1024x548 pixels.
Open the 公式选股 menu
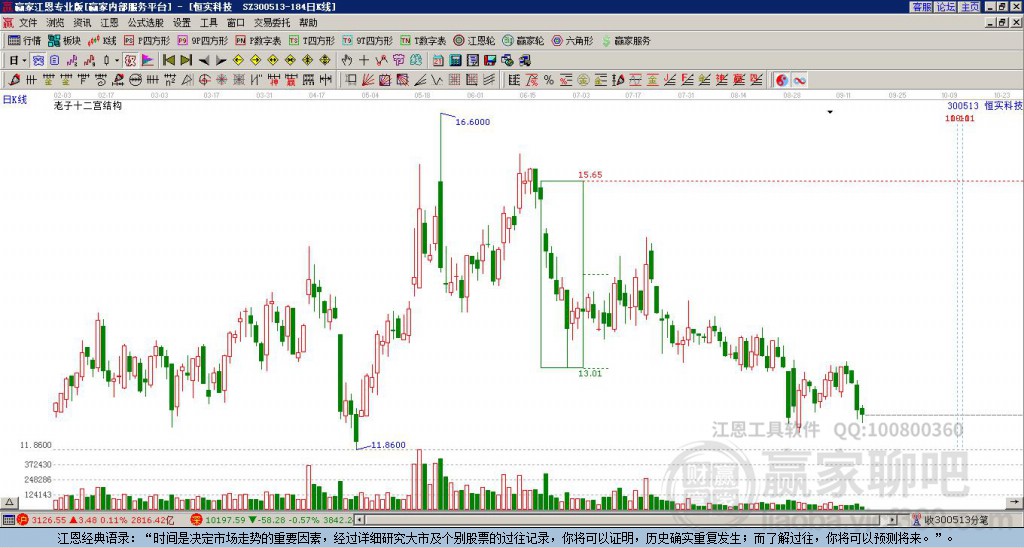(x=146, y=23)
